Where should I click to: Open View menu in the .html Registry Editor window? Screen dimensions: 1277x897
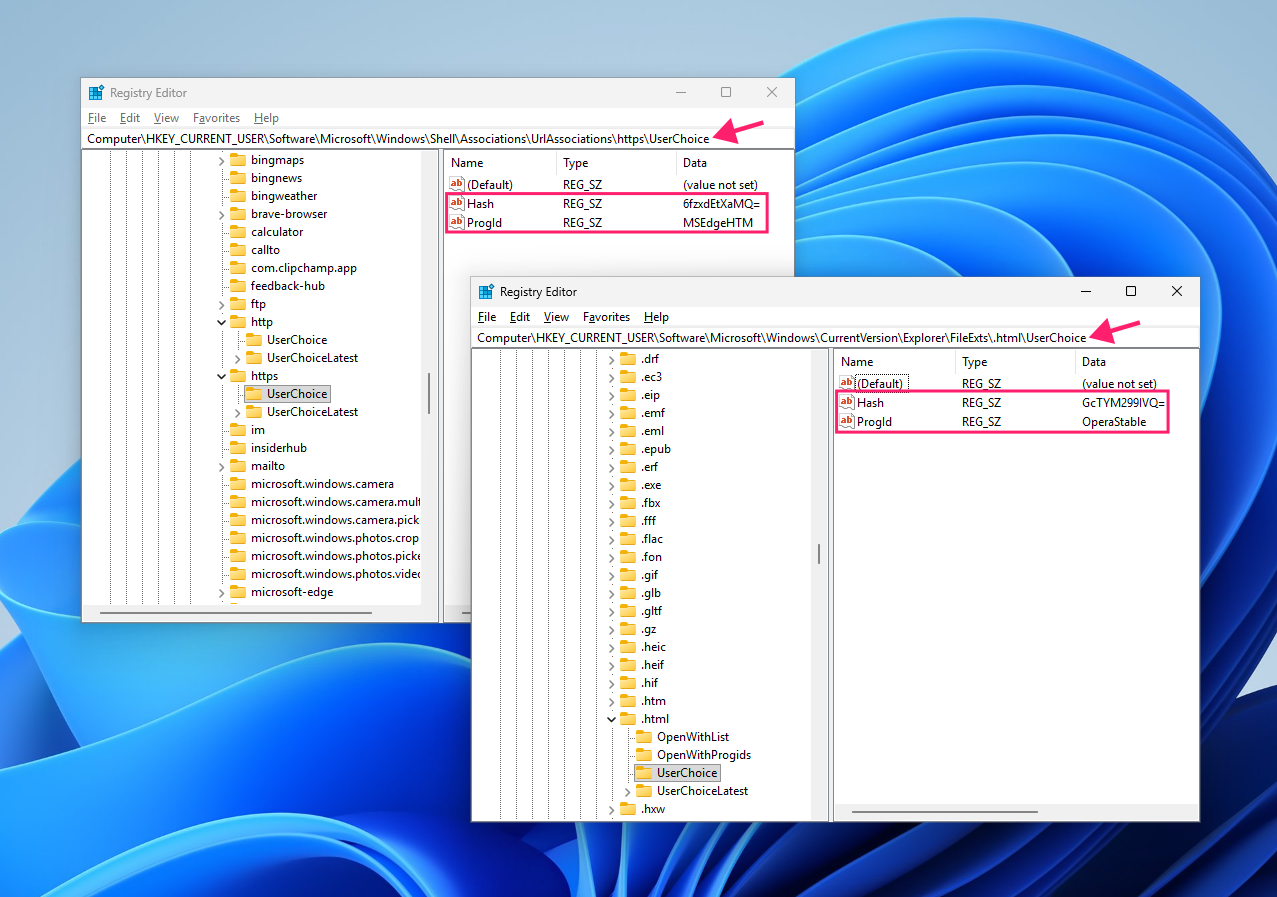point(556,317)
